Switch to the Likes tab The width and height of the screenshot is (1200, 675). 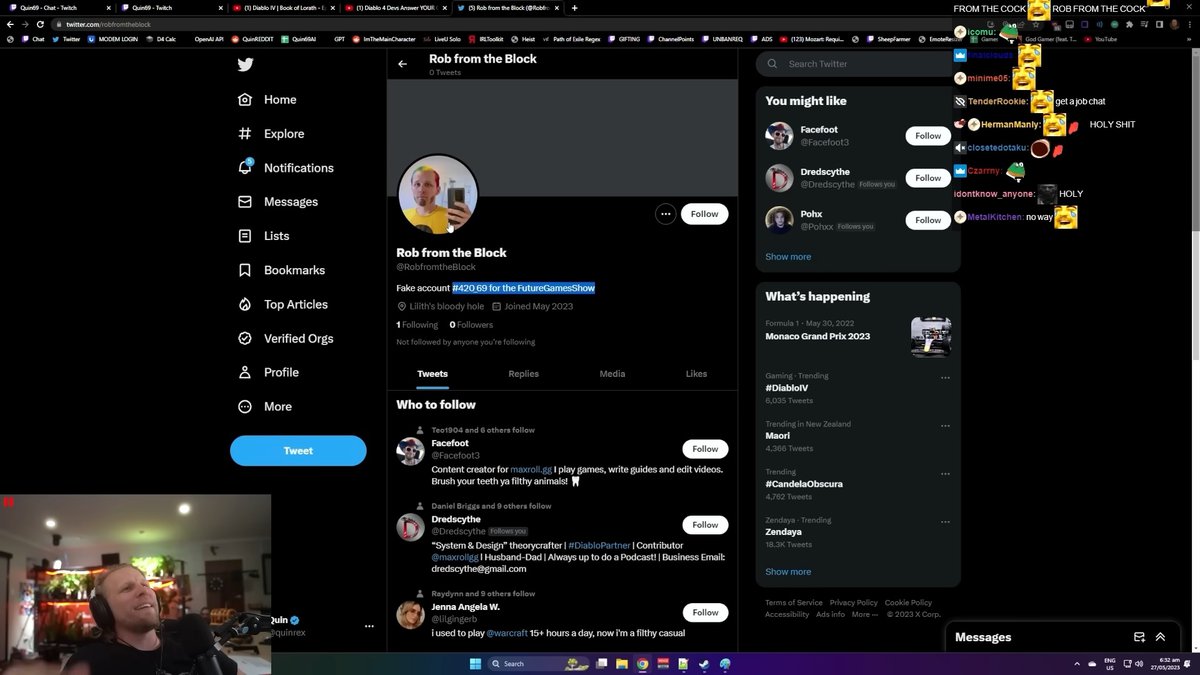click(x=696, y=374)
